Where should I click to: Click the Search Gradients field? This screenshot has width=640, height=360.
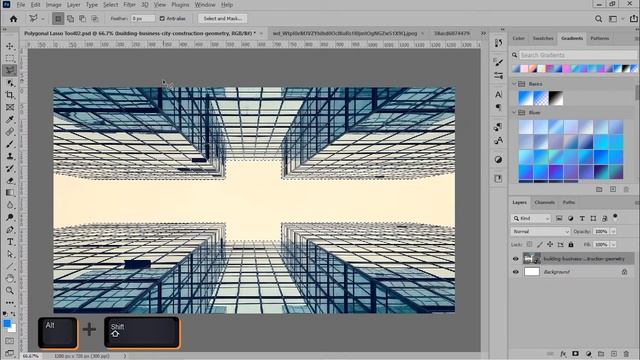[x=577, y=55]
